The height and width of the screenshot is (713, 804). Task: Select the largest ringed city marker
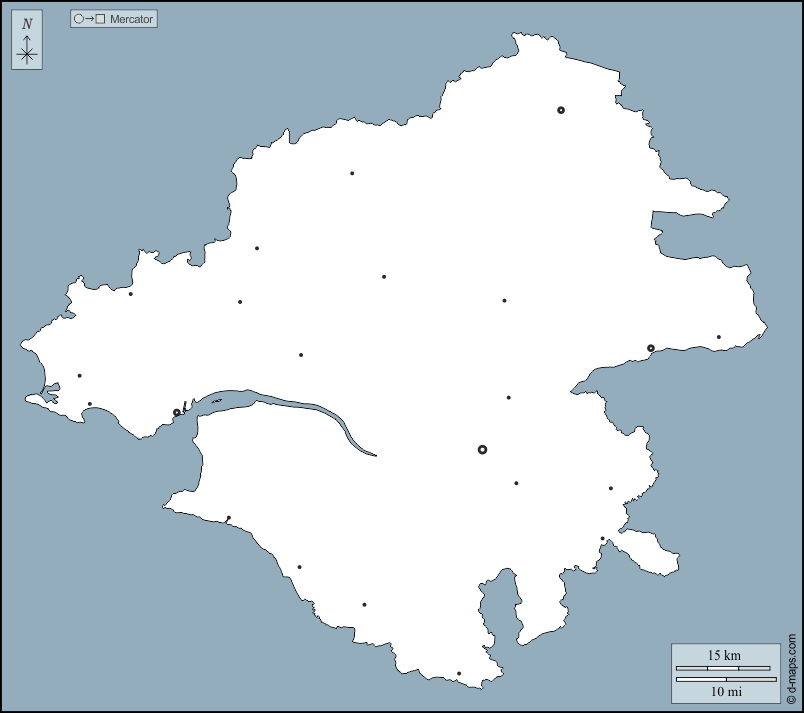[x=482, y=450]
